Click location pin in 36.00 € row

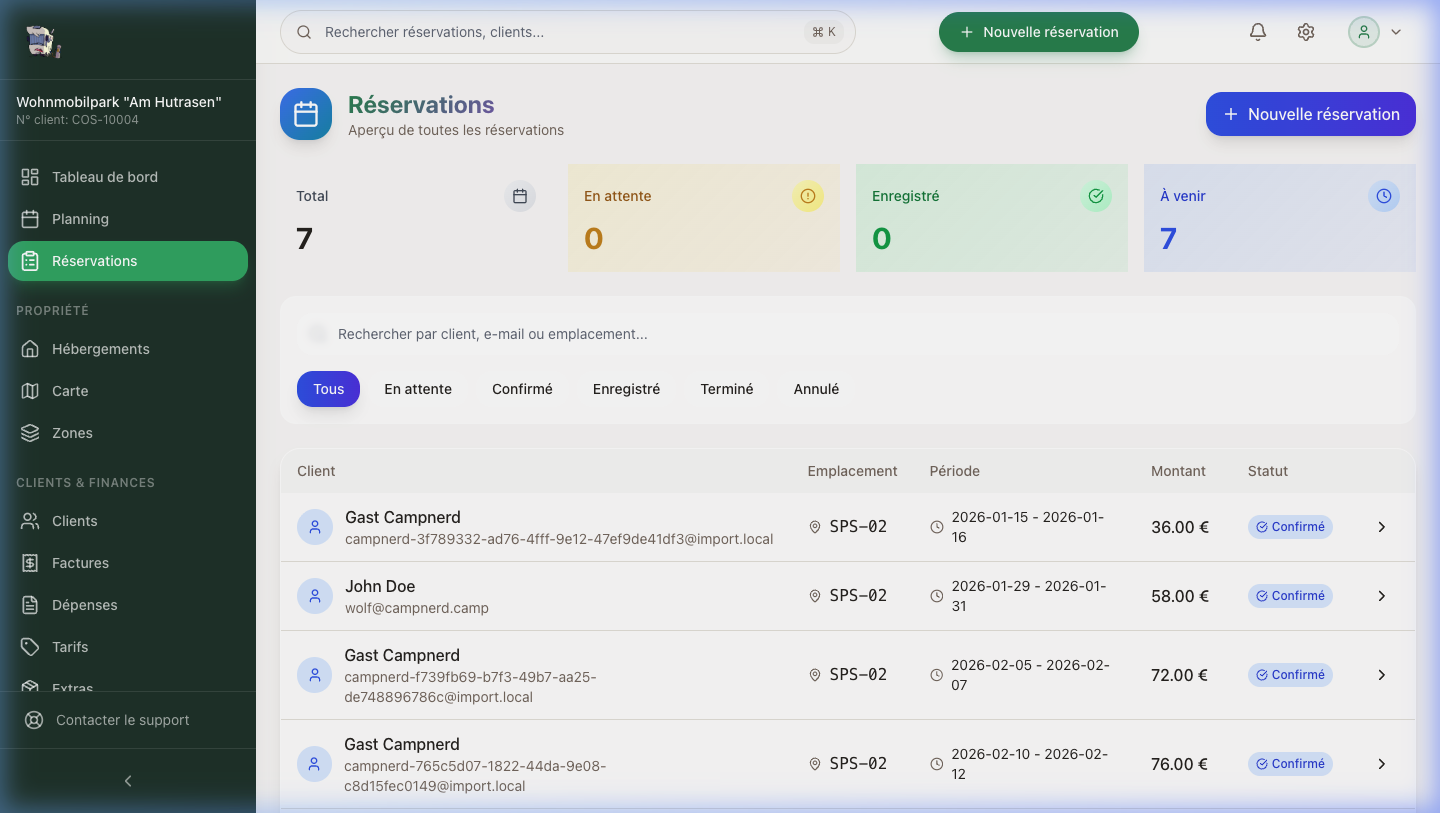click(815, 527)
